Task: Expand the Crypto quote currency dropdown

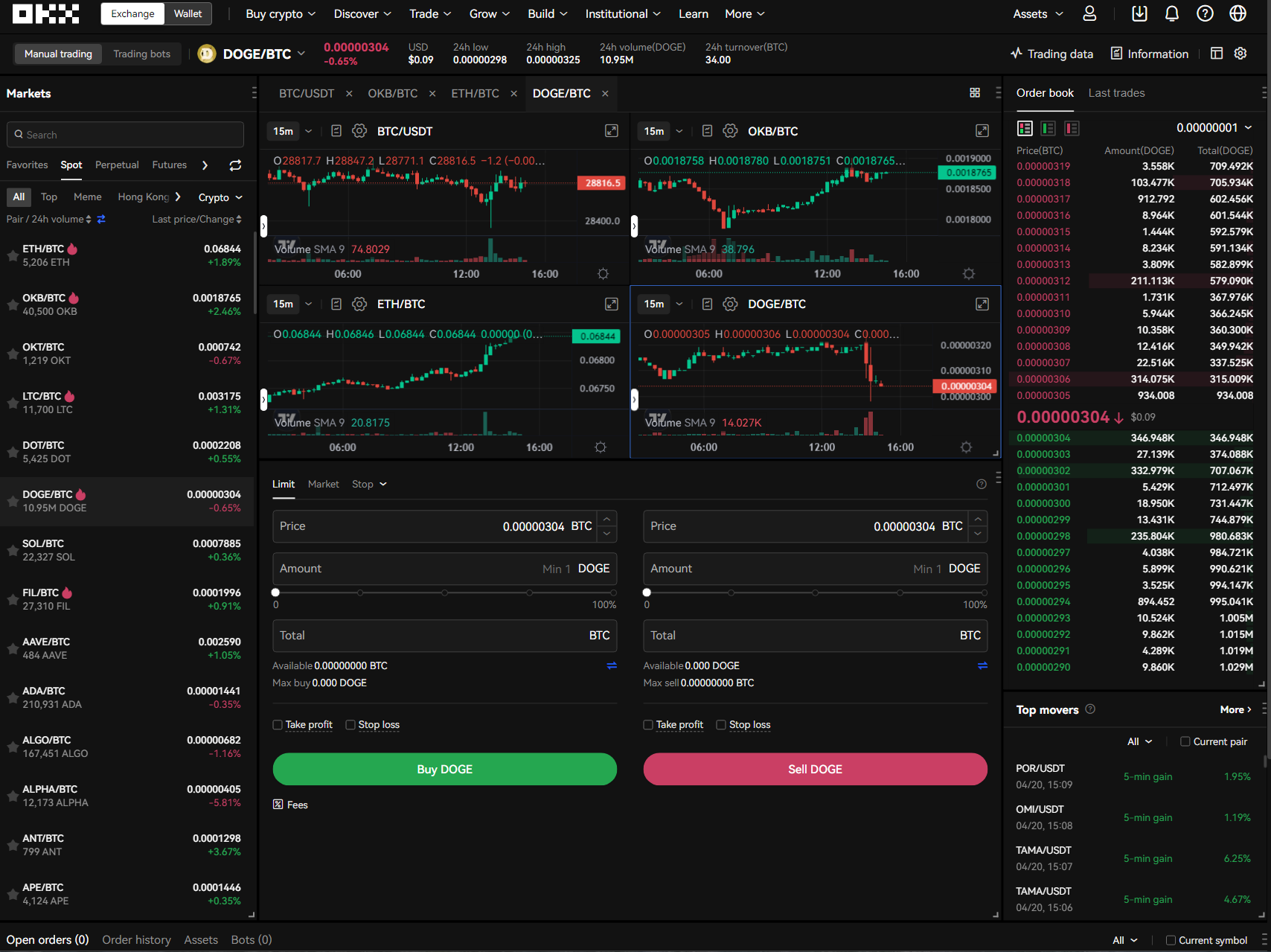Action: coord(220,197)
